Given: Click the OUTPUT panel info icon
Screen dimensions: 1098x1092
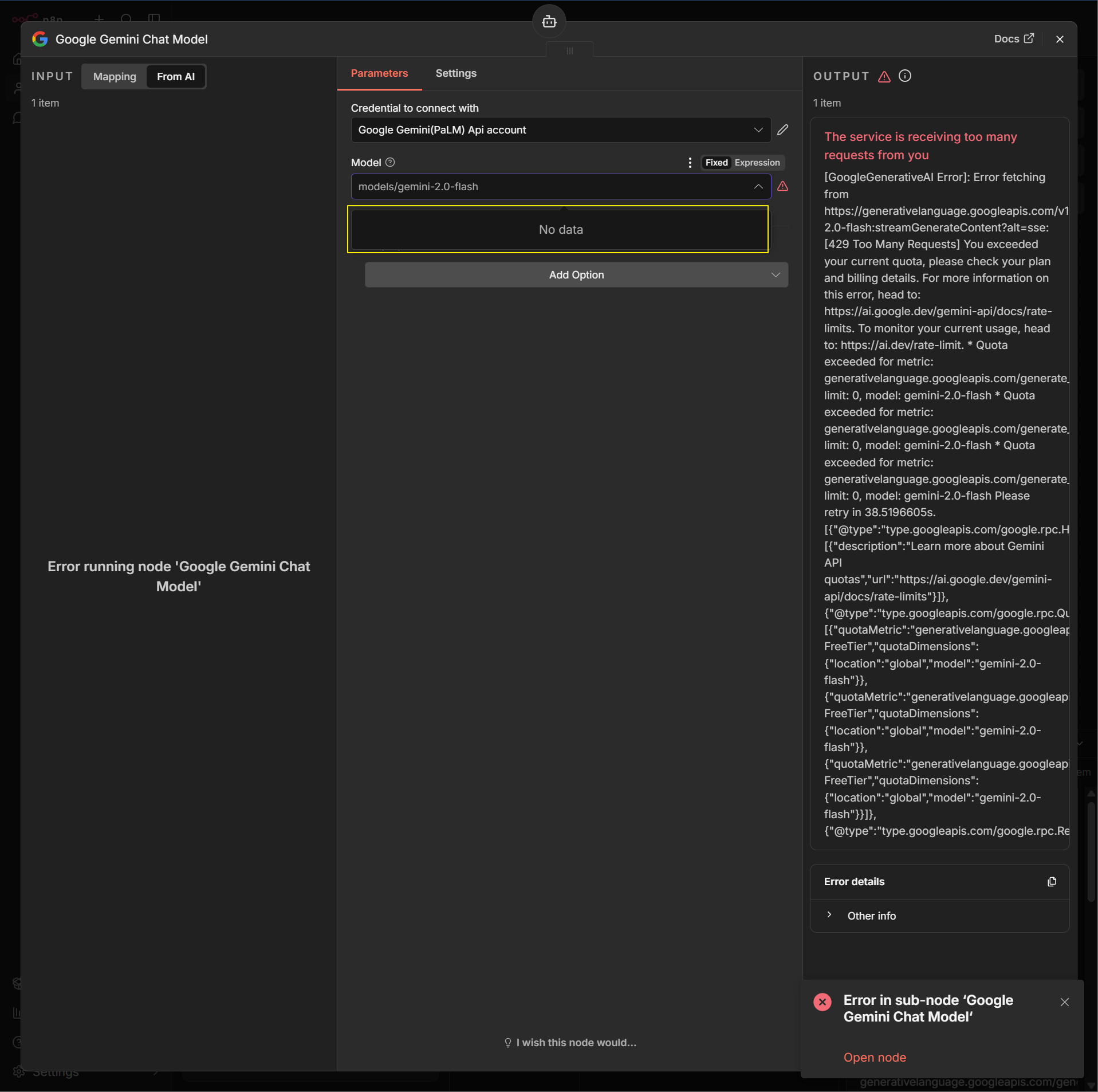Looking at the screenshot, I should [904, 76].
